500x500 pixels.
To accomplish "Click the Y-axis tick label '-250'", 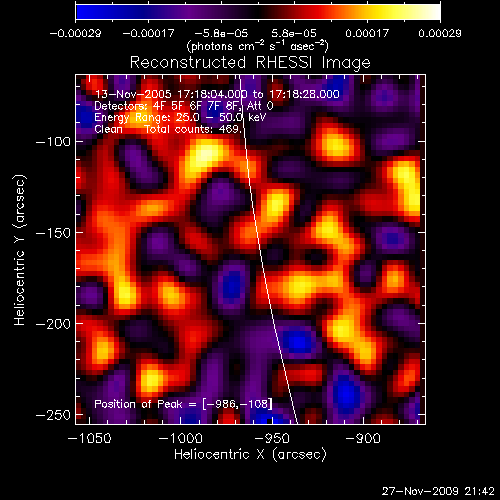I will click(53, 415).
